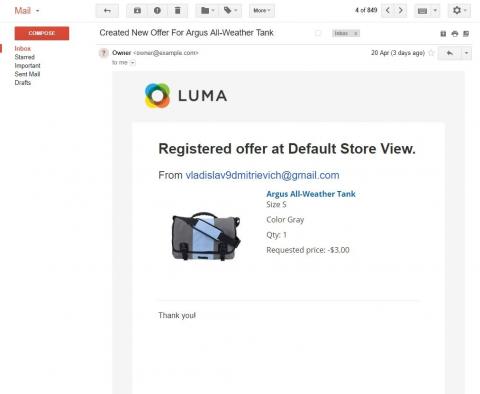Click the sender name Owner
This screenshot has height=394, width=480.
122,53
